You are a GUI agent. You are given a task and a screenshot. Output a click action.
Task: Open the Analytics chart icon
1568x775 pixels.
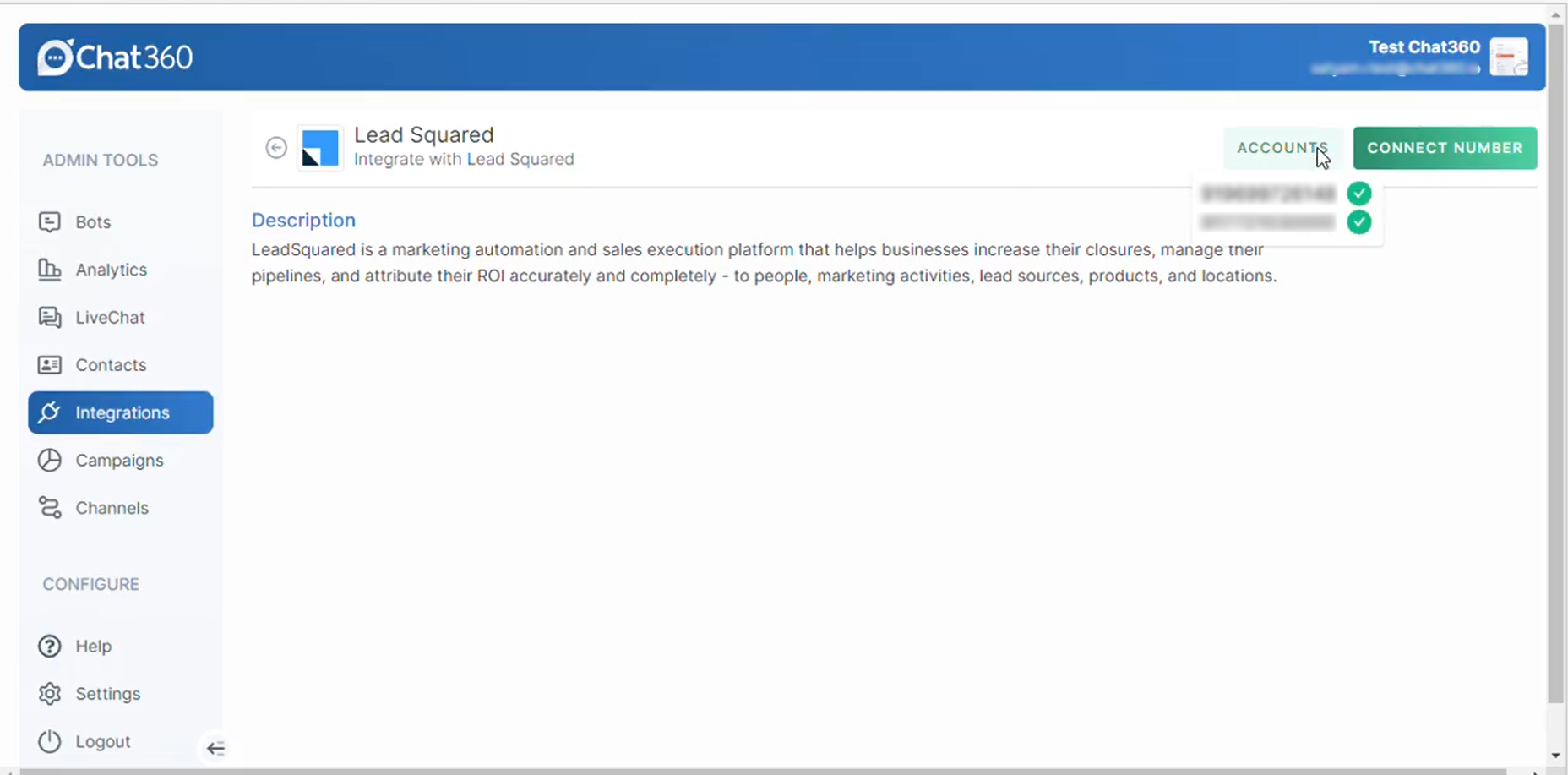tap(50, 270)
